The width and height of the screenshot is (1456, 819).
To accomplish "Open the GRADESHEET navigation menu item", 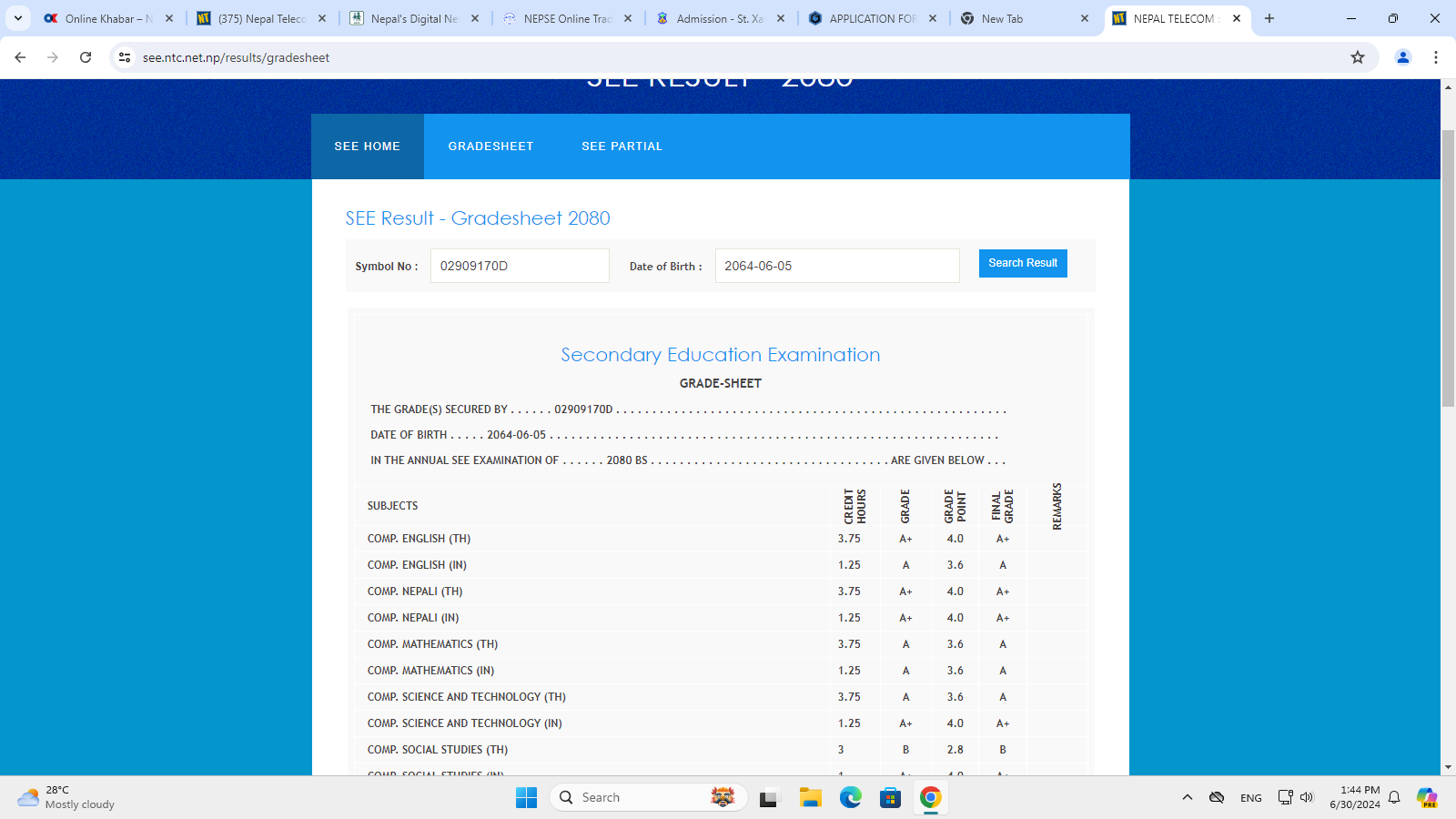I will [490, 147].
